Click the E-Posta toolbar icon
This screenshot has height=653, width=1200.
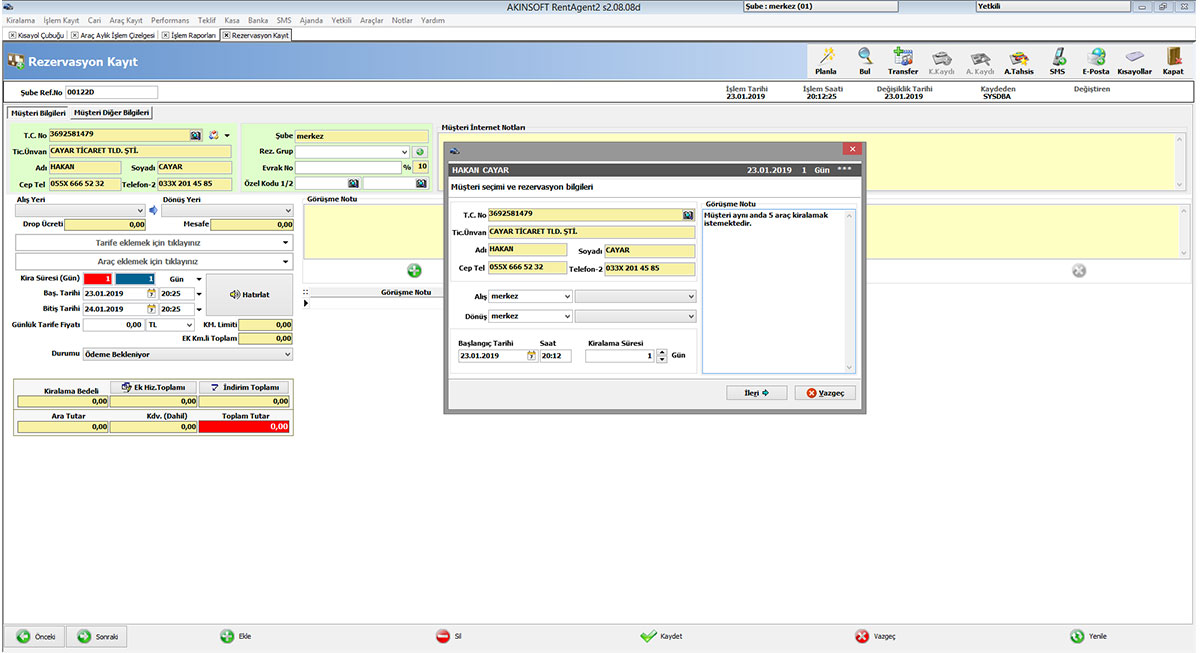(x=1095, y=60)
